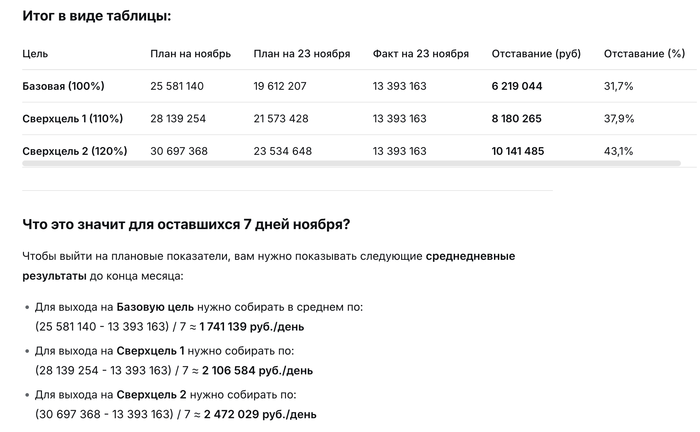Image resolution: width=700 pixels, height=432 pixels.
Task: Click the 25 581 140 plan cell
Action: point(177,86)
